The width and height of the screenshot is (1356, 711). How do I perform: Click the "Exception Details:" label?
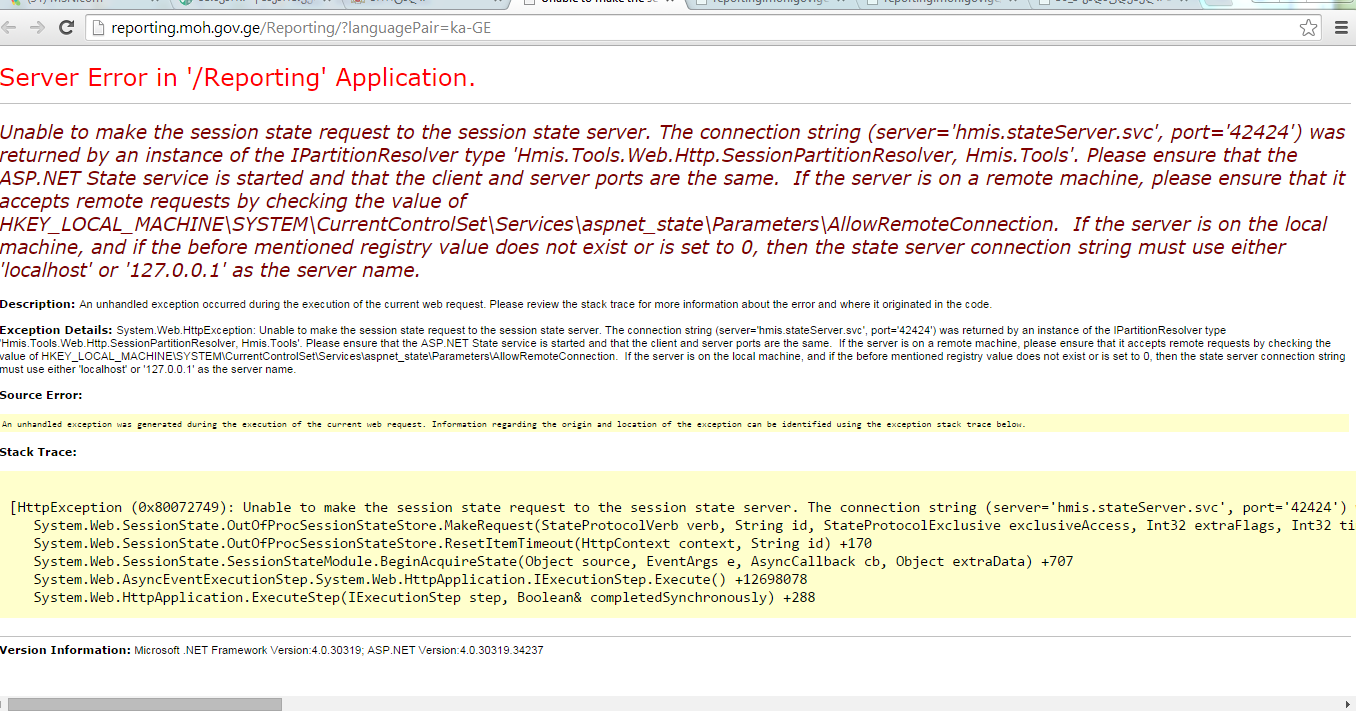click(56, 330)
